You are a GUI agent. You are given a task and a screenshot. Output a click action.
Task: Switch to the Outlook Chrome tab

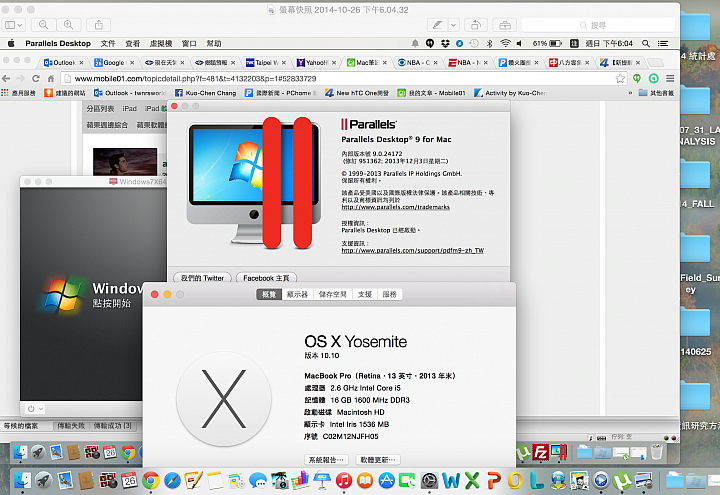pos(63,62)
